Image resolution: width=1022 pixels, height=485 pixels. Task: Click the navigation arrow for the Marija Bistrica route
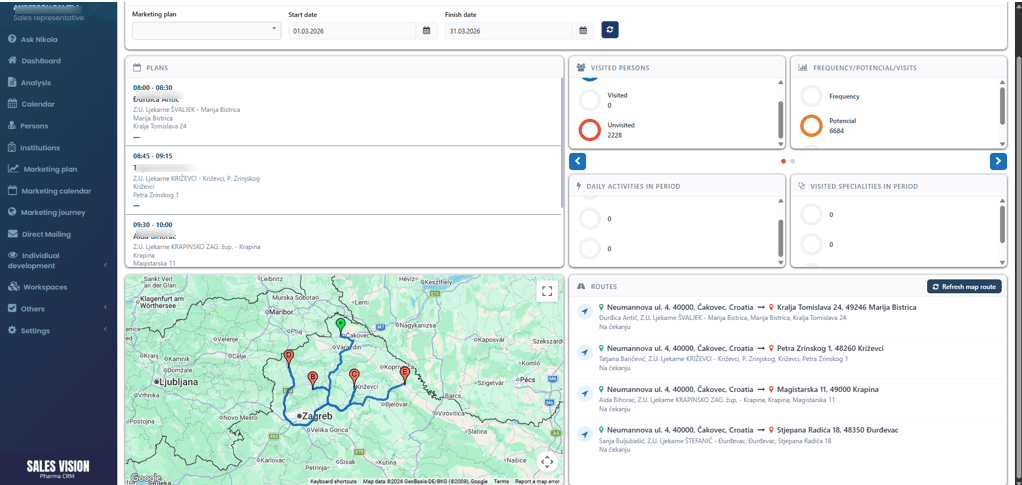click(x=584, y=312)
